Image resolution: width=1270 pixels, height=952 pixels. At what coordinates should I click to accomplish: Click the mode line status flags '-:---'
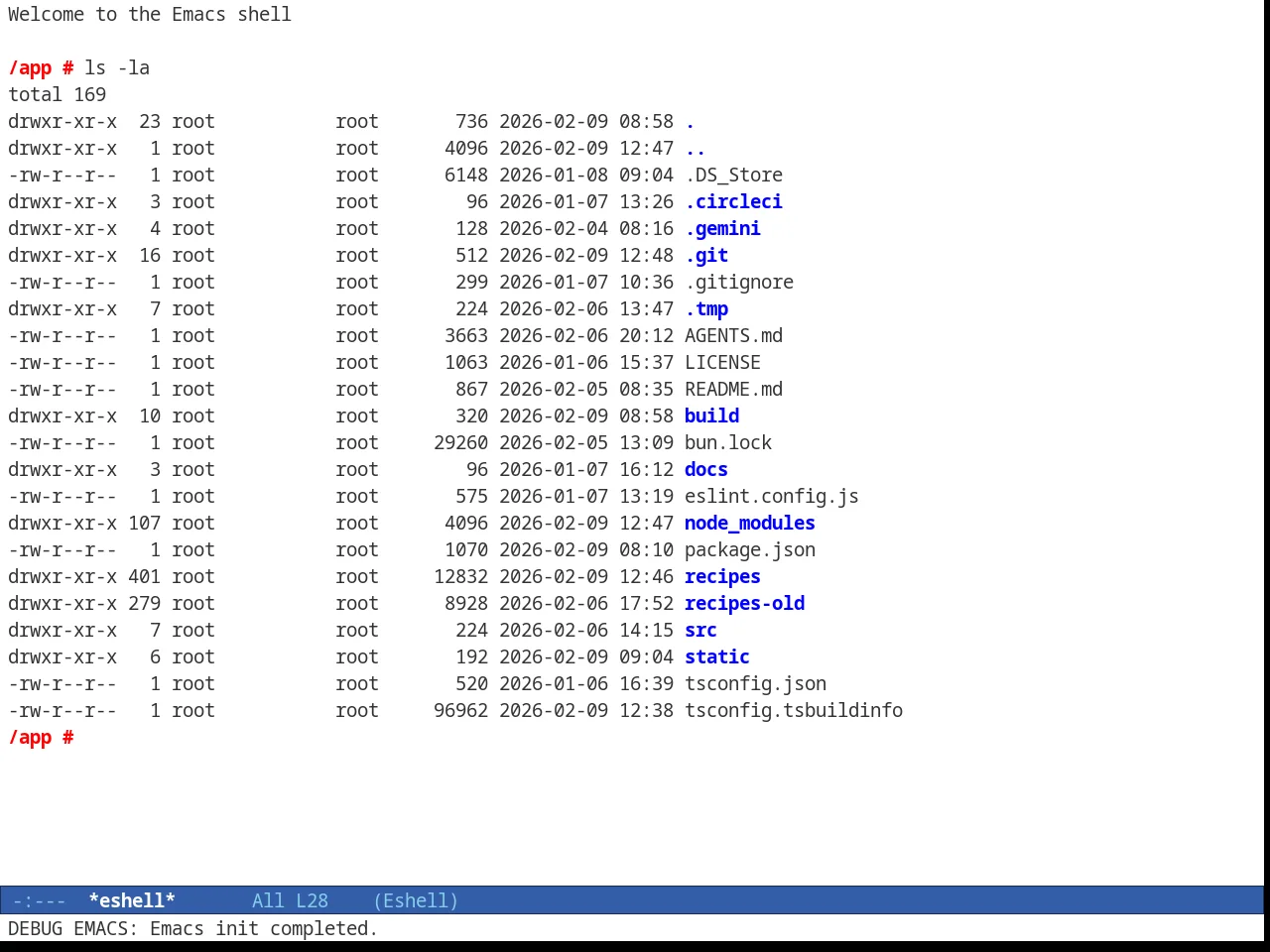(x=39, y=900)
